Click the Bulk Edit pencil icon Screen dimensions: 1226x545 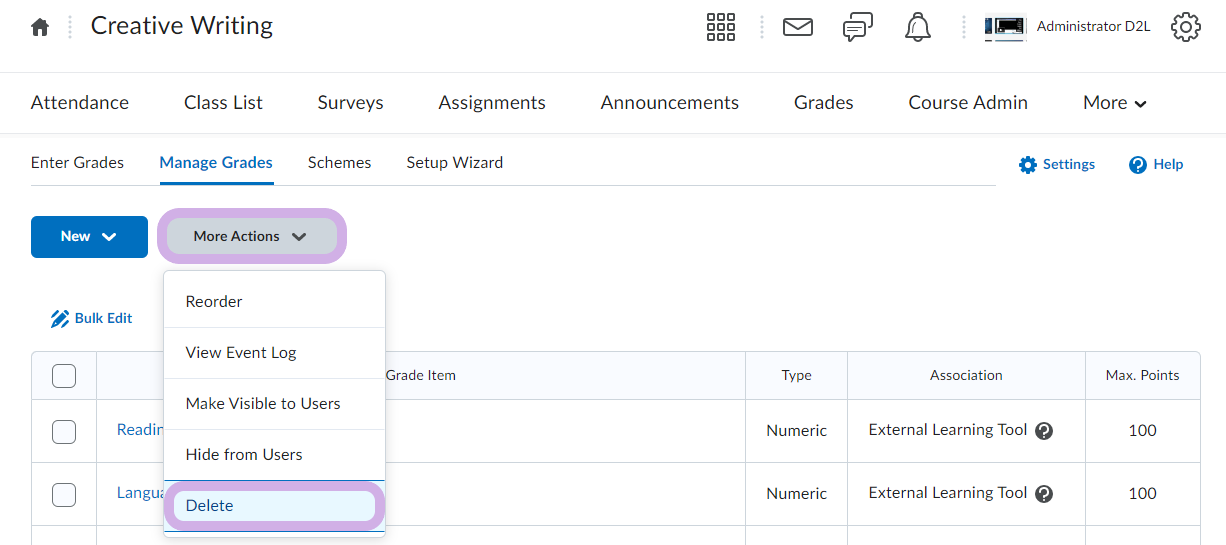[60, 319]
